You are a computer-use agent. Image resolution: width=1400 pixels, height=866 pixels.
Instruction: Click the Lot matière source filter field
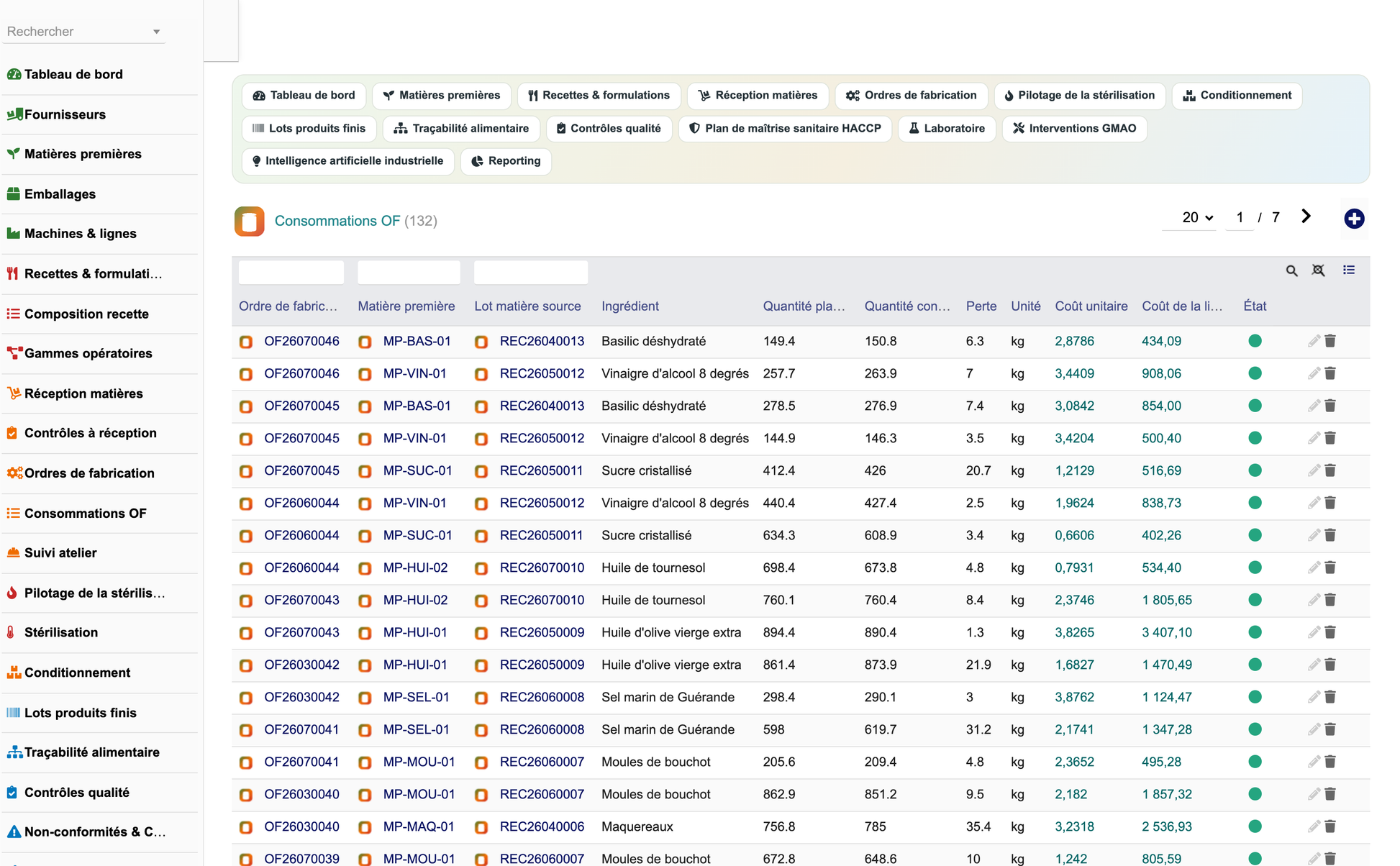531,273
